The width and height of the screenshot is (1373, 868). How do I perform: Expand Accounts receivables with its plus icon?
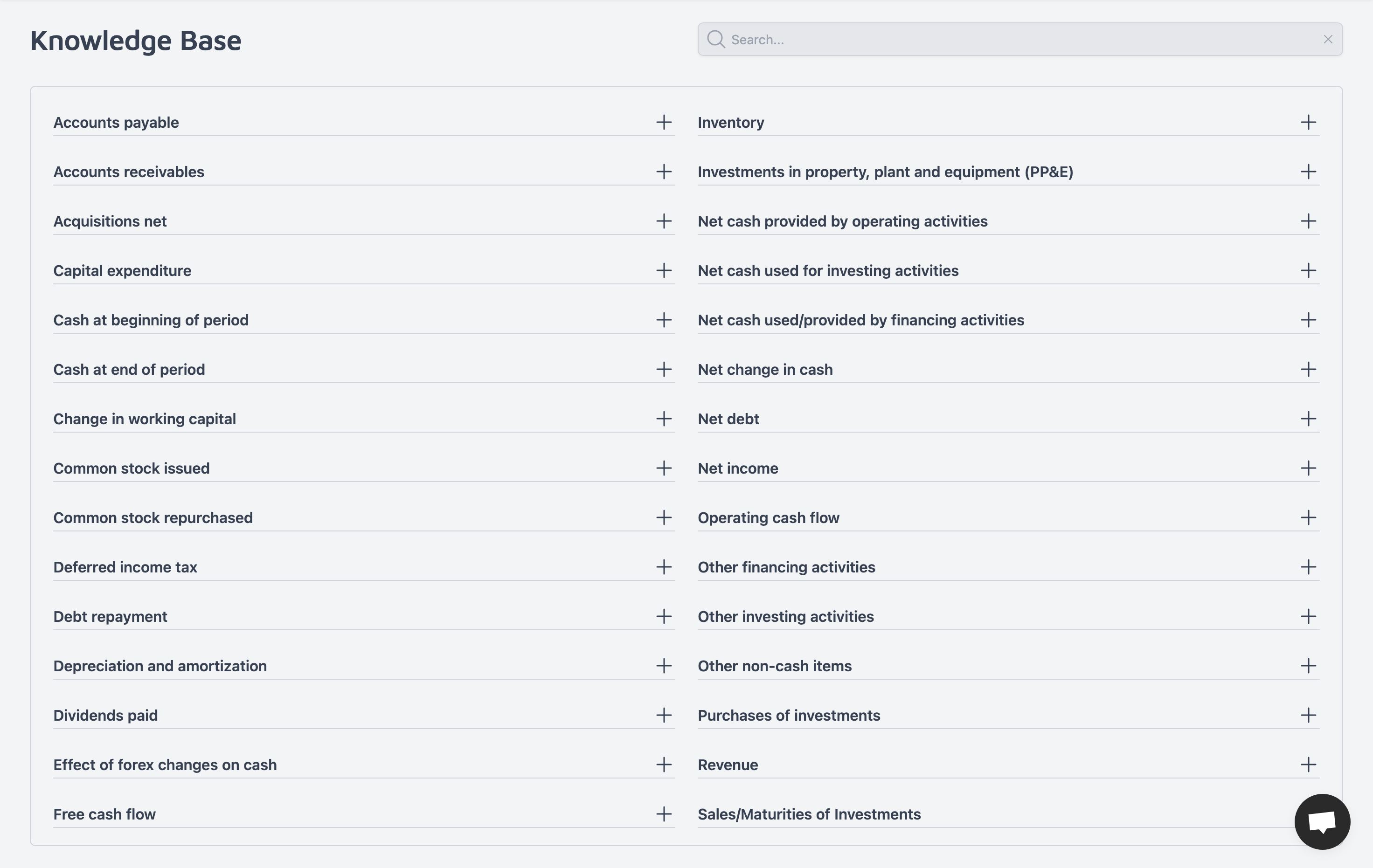[664, 172]
